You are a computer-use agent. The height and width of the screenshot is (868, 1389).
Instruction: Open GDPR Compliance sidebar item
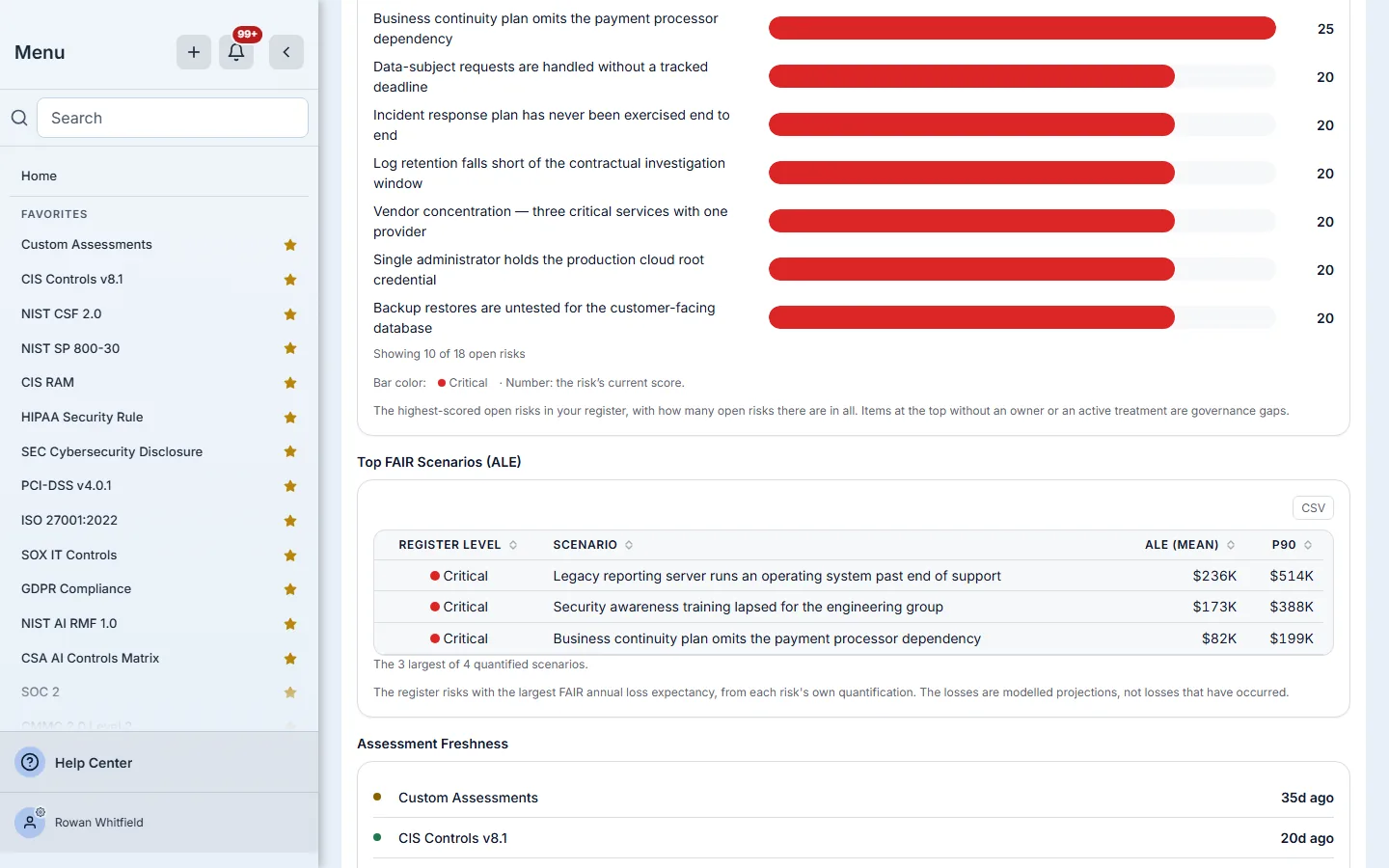coord(76,589)
